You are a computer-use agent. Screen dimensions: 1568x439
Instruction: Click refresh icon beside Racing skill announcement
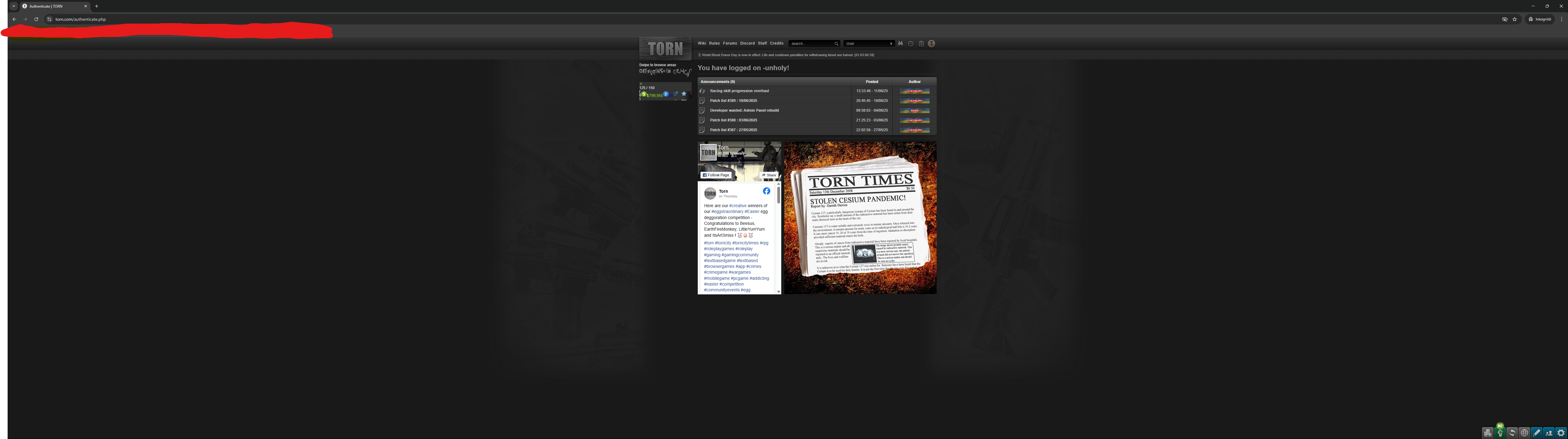pos(702,91)
